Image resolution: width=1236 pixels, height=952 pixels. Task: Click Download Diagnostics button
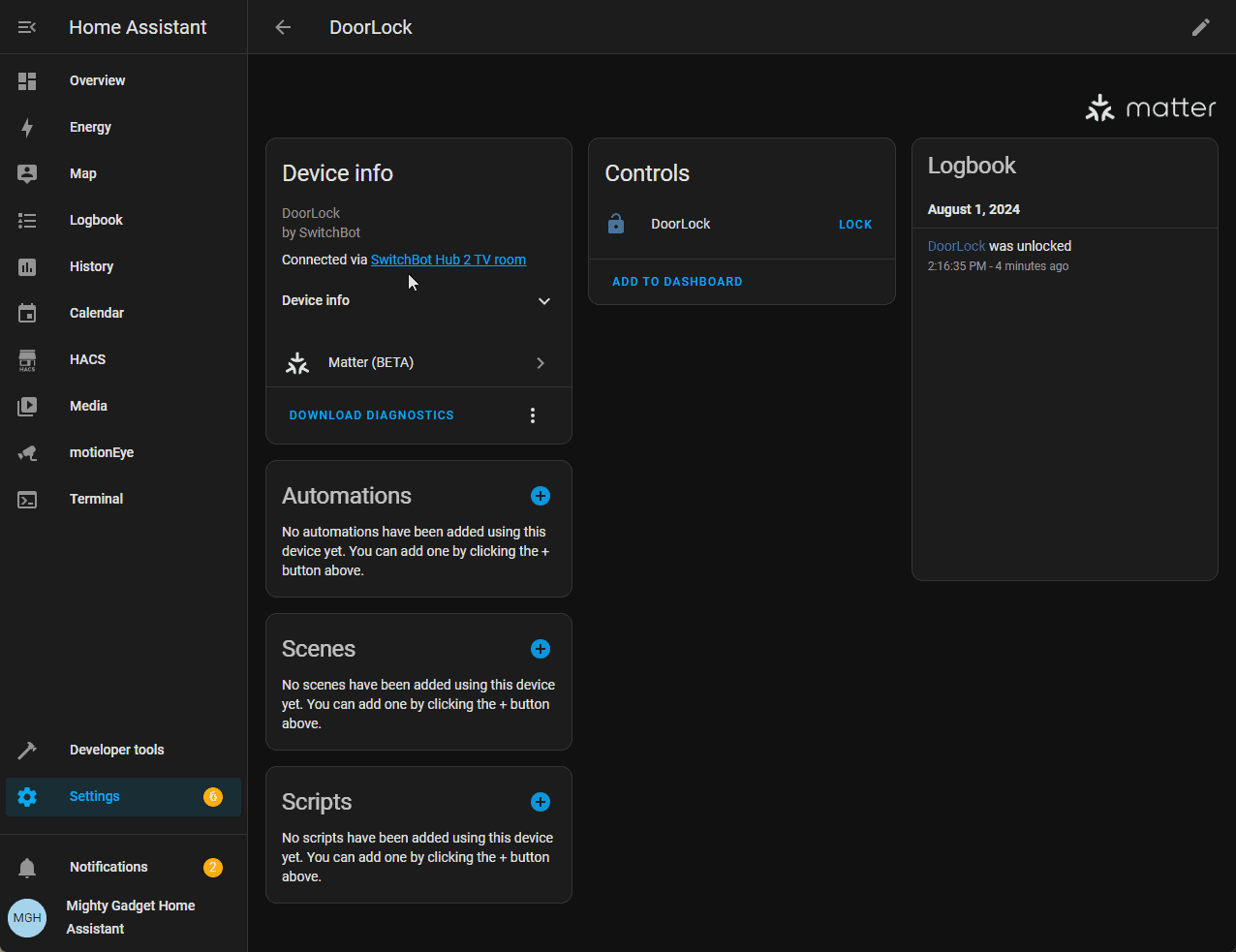point(371,415)
